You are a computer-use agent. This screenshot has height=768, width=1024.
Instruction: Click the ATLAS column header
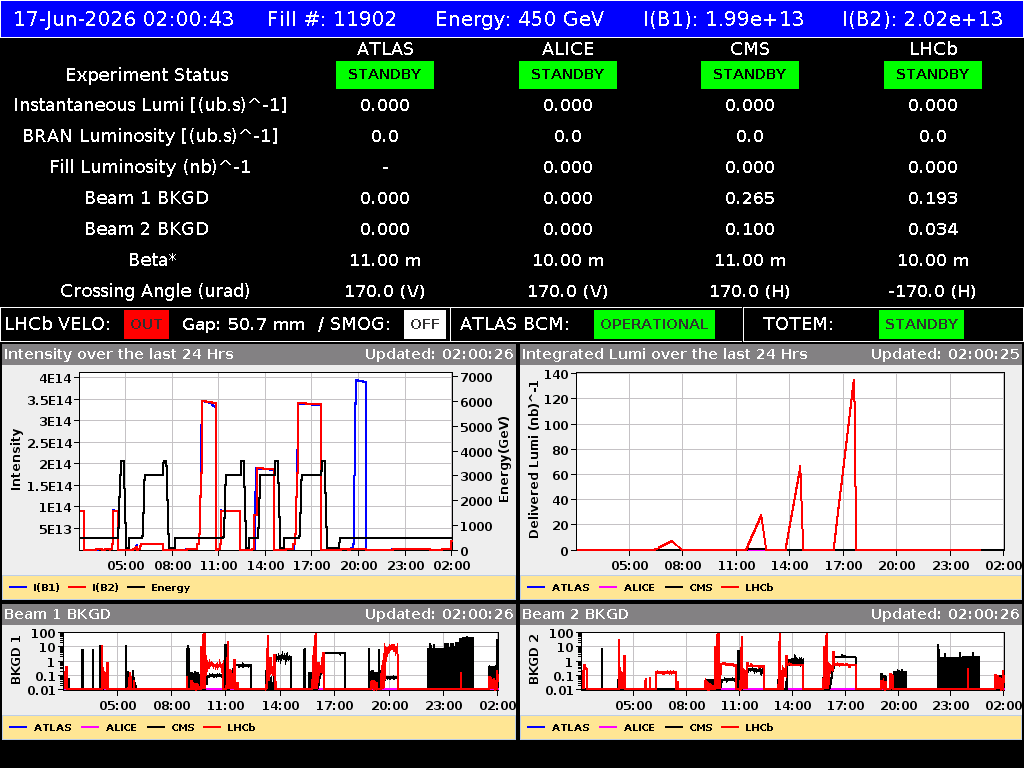[385, 49]
